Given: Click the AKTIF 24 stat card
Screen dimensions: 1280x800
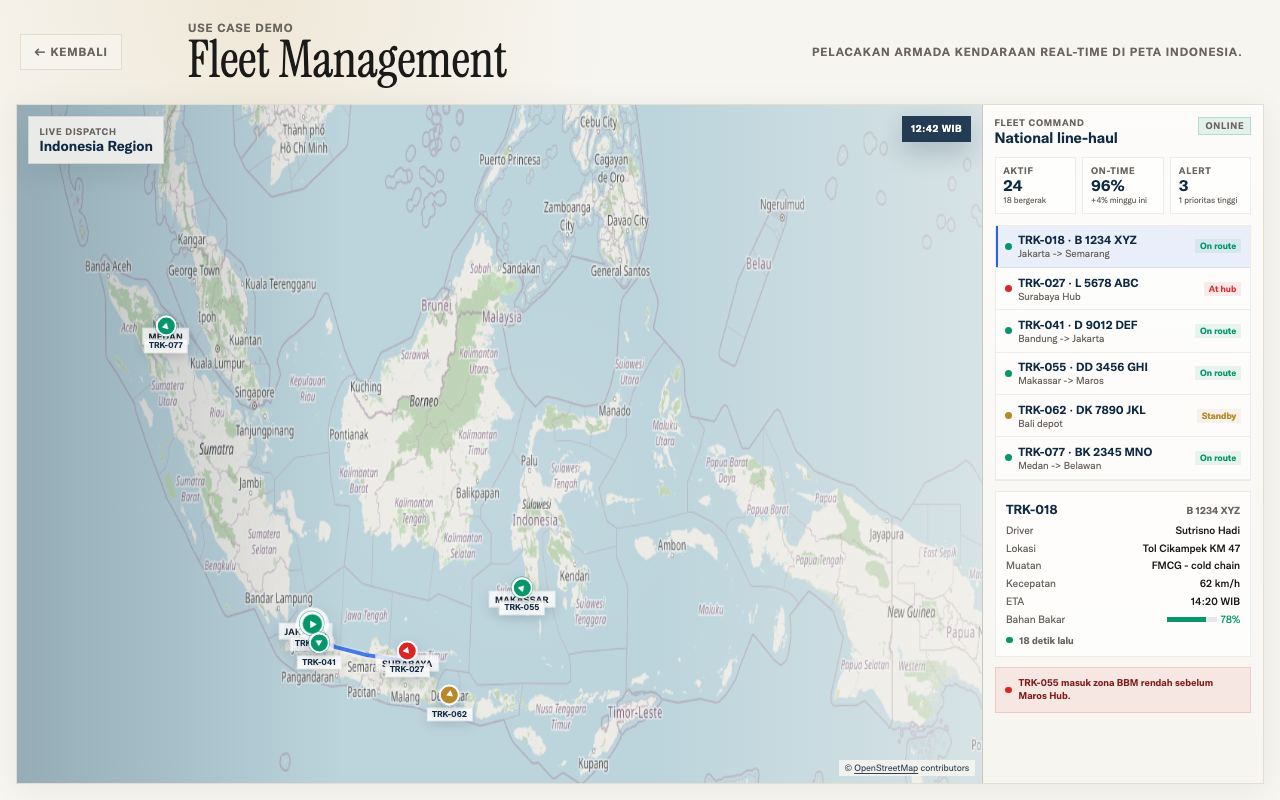Looking at the screenshot, I should 1036,185.
